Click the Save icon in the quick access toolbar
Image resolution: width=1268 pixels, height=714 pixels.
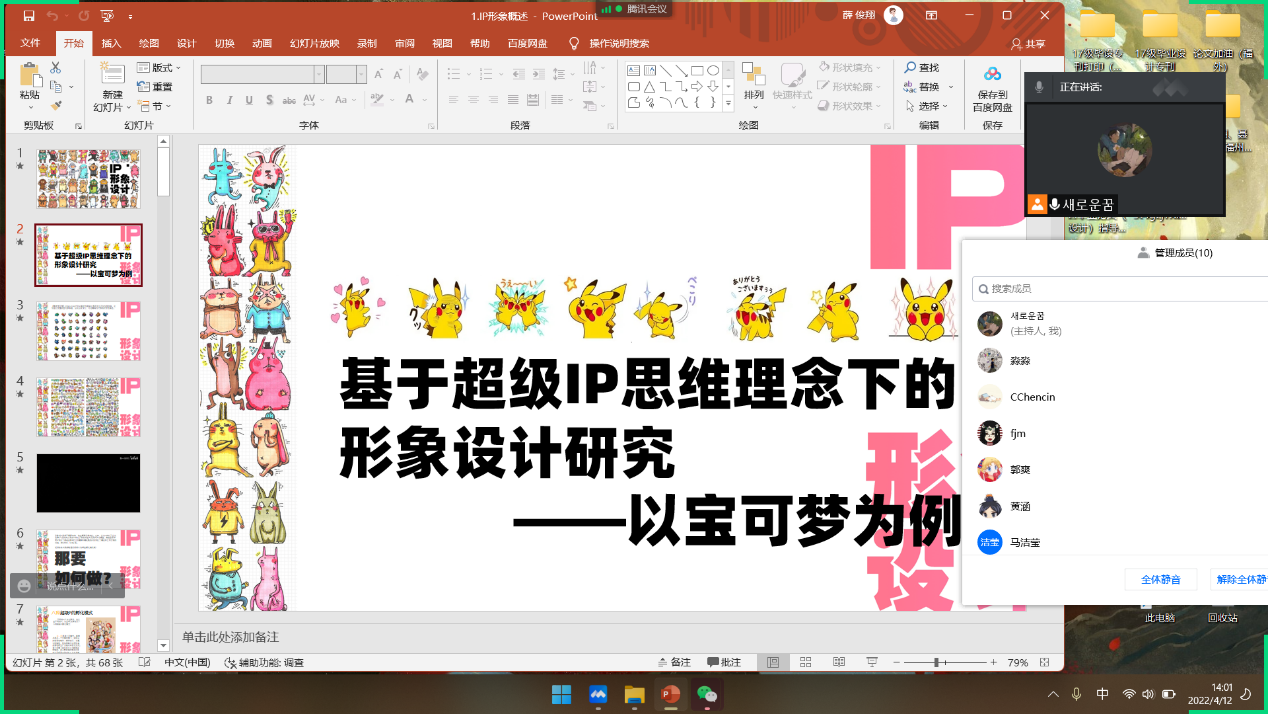[28, 16]
